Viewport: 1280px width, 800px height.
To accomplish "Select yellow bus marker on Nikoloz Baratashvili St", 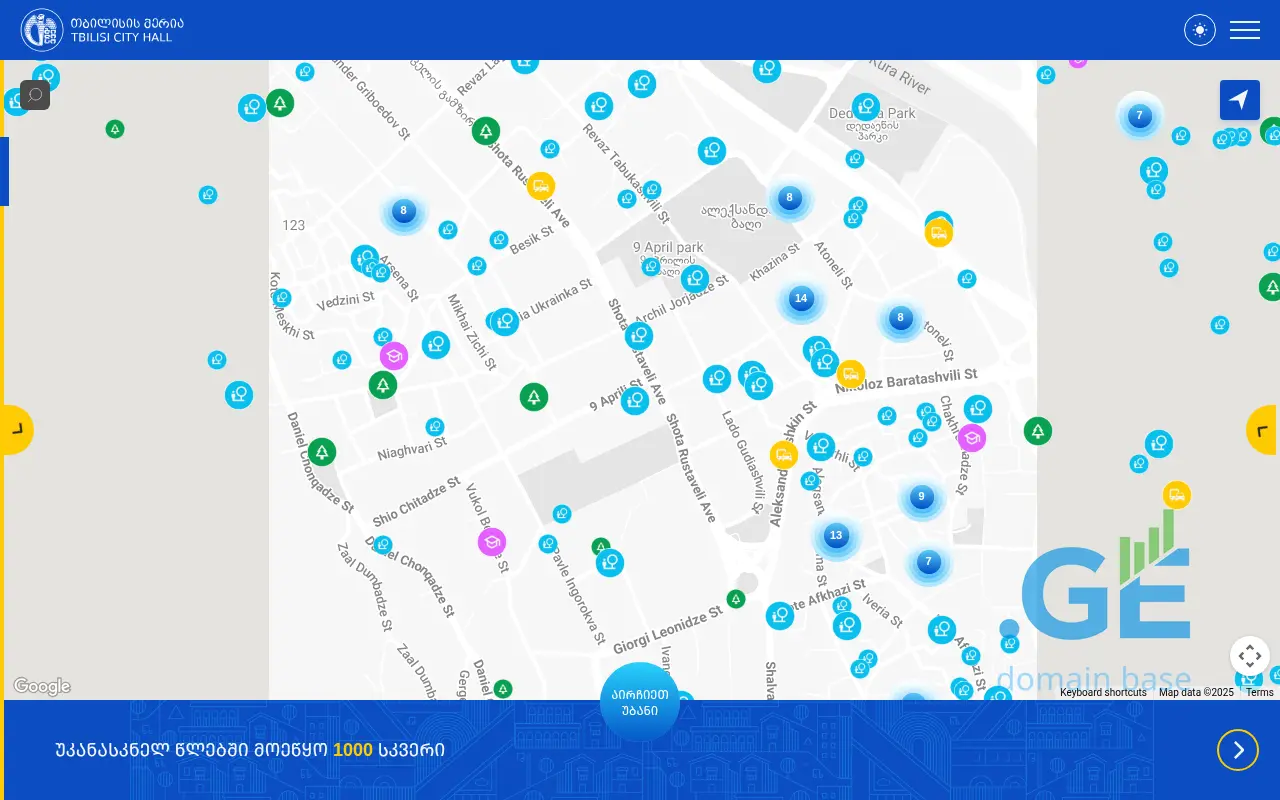I will tap(850, 374).
